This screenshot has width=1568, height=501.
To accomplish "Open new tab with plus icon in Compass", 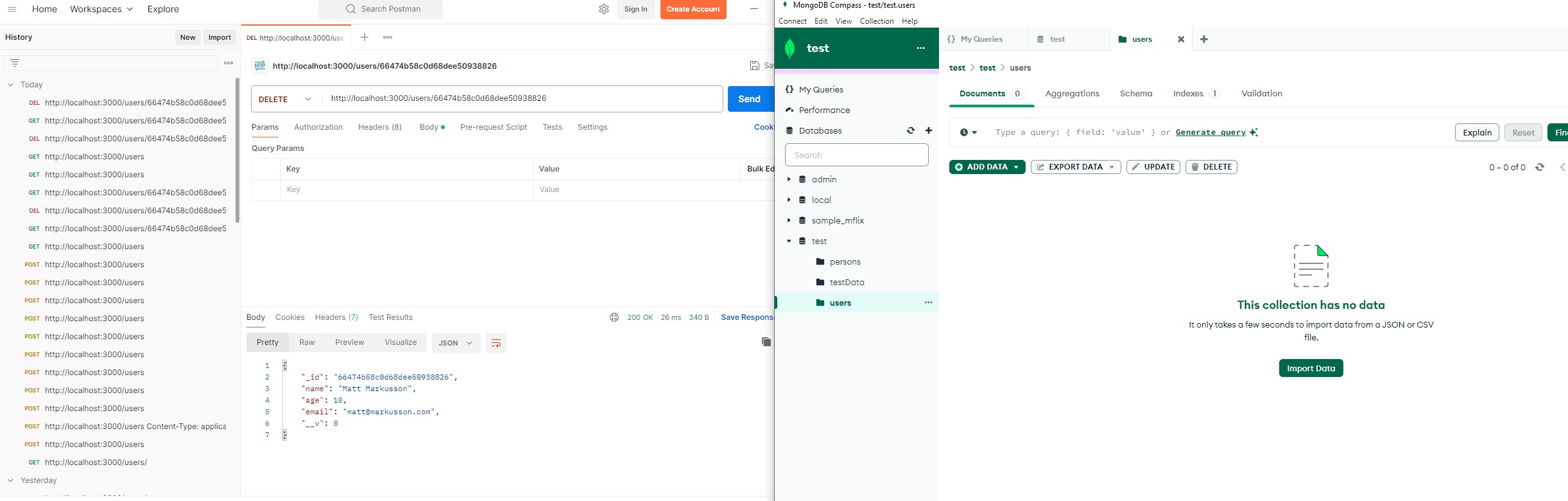I will pyautogui.click(x=1203, y=39).
